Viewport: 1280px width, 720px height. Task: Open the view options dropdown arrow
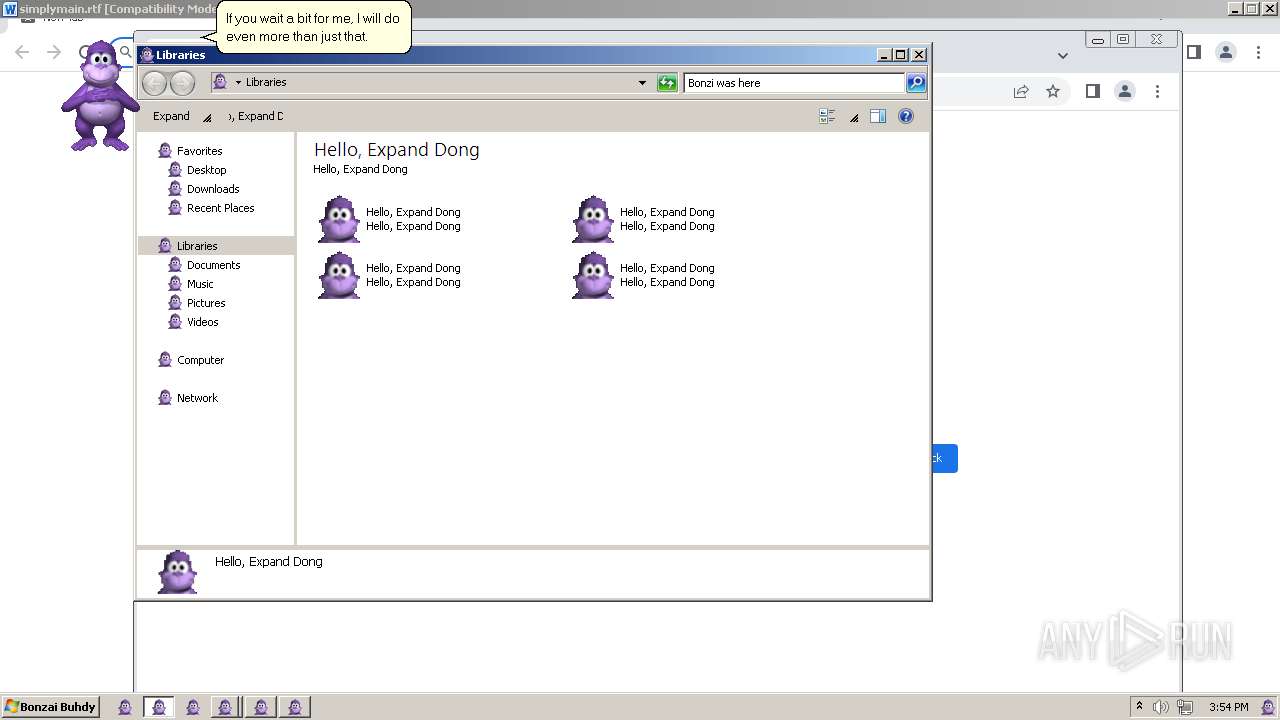(x=854, y=117)
